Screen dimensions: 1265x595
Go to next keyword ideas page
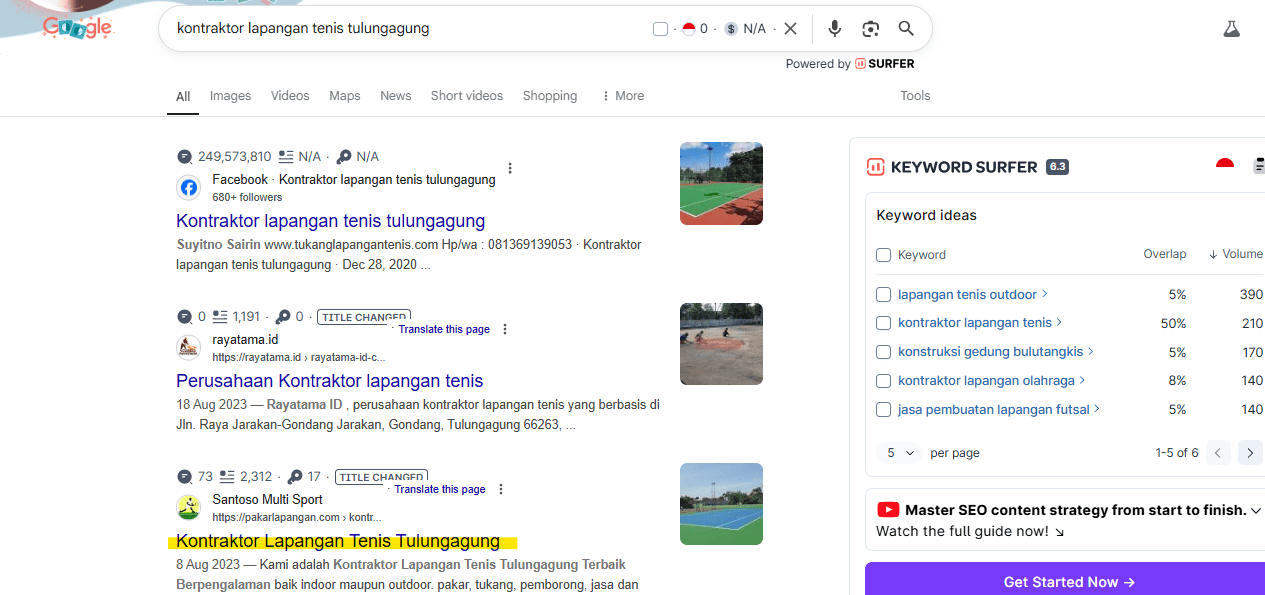(x=1249, y=453)
